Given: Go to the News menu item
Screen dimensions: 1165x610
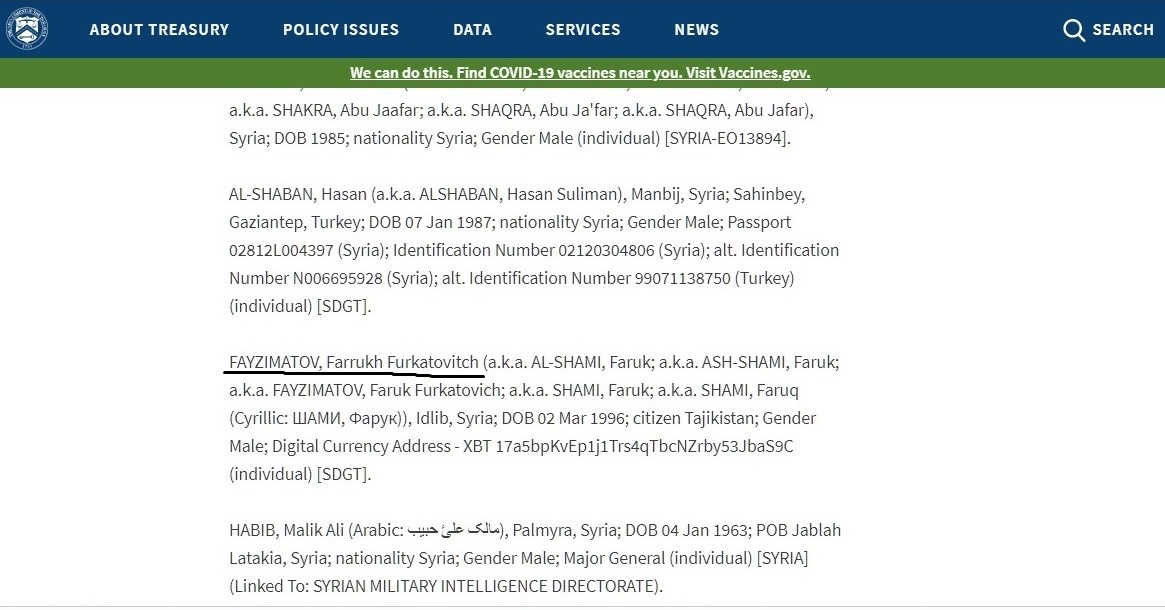Looking at the screenshot, I should pyautogui.click(x=696, y=30).
